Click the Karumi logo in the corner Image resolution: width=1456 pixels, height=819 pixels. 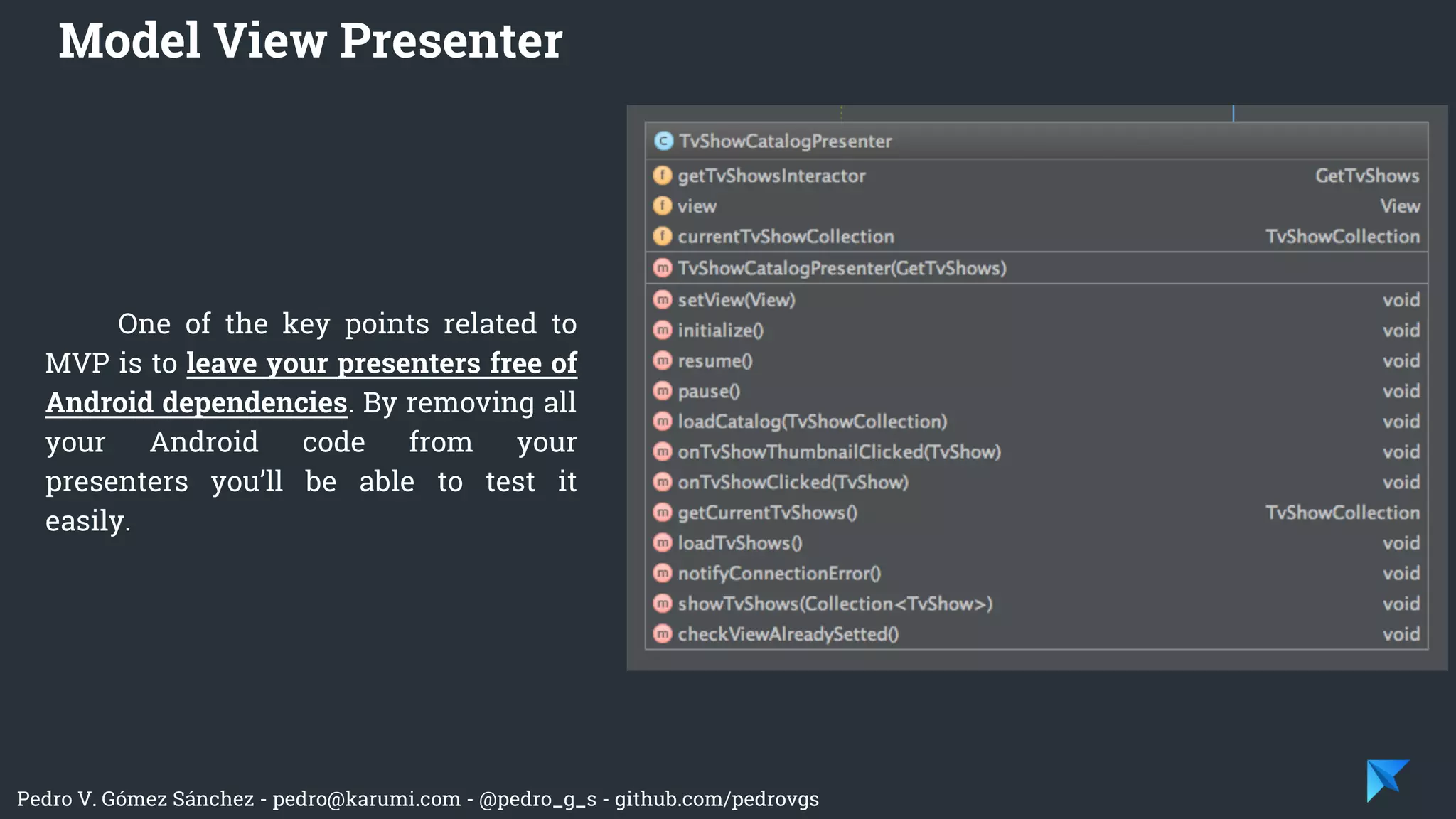[1386, 780]
